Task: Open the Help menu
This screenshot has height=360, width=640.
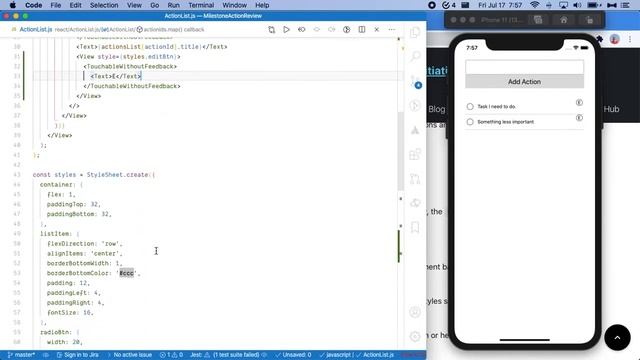Action: tap(262, 5)
